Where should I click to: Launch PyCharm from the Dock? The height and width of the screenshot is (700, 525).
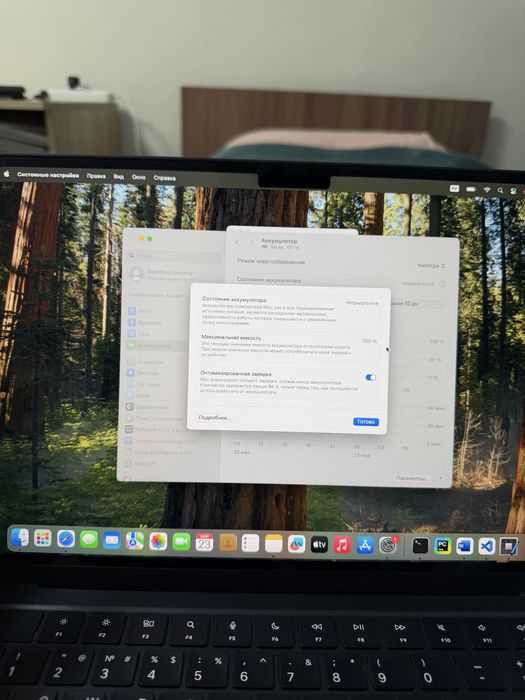(x=442, y=546)
